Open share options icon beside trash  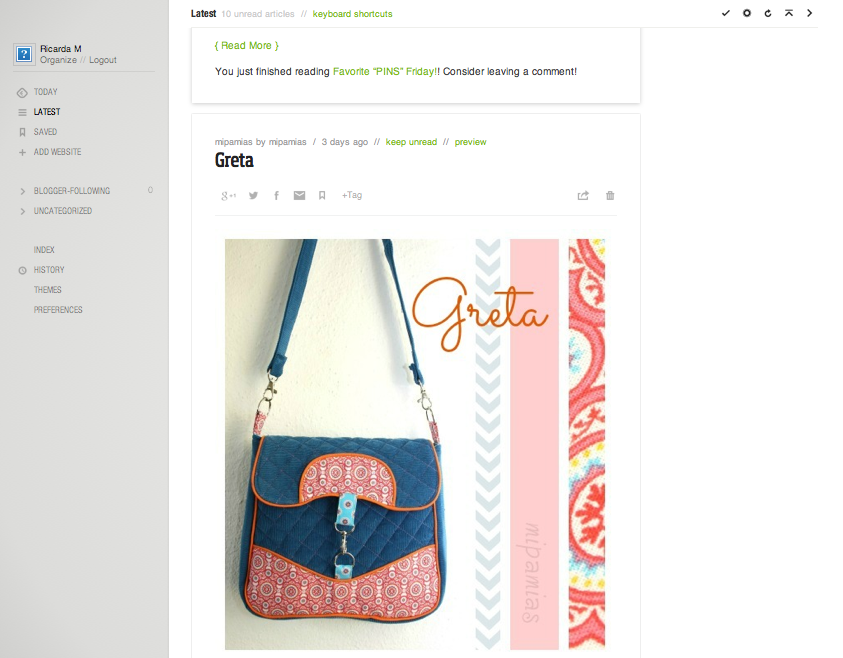583,196
